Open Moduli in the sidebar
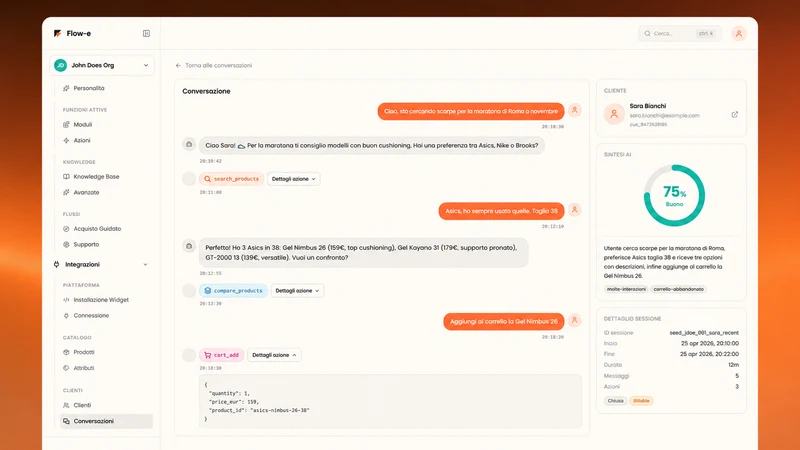Viewport: 800px width, 450px height. pos(83,124)
